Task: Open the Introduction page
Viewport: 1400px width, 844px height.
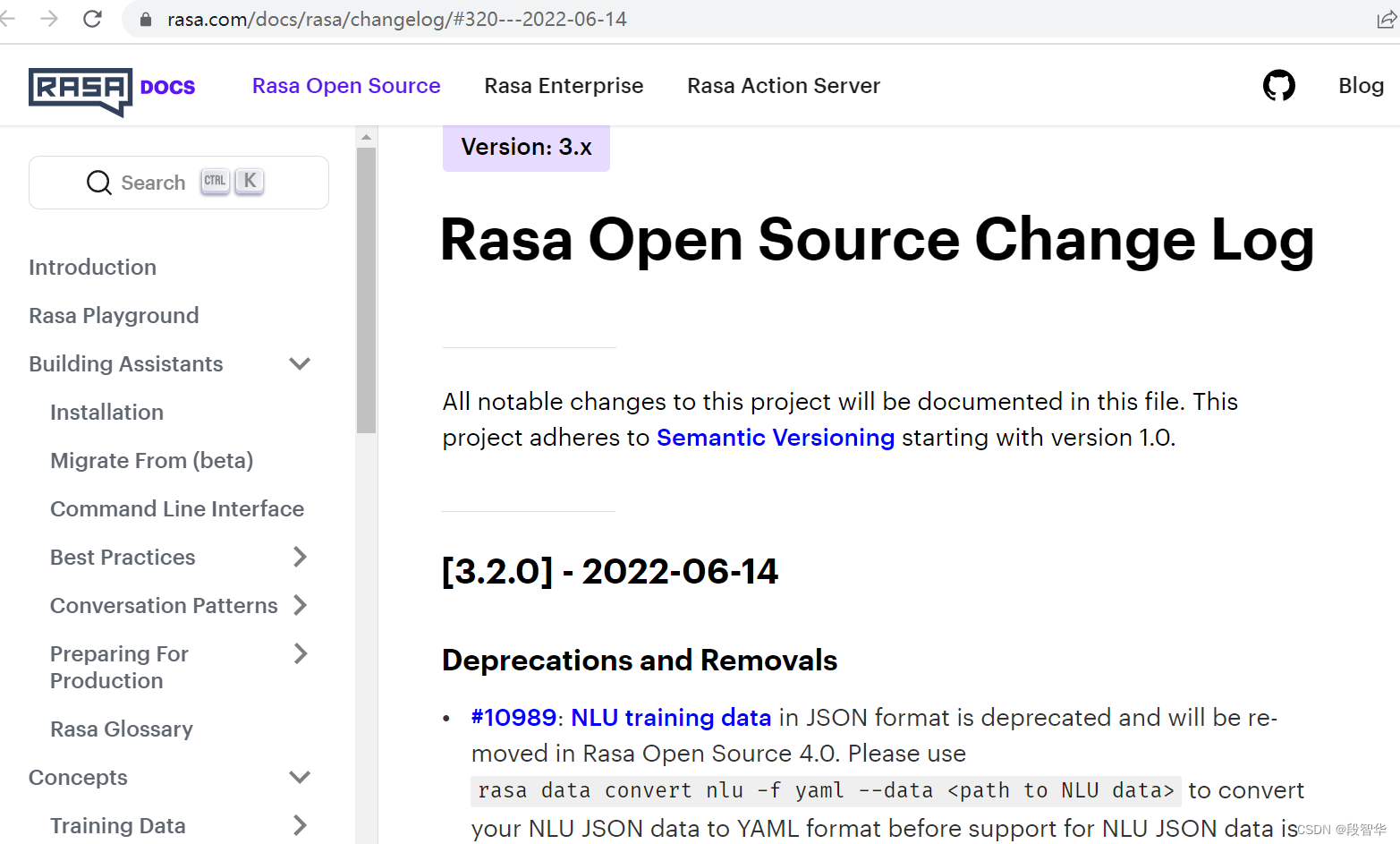Action: pyautogui.click(x=92, y=268)
